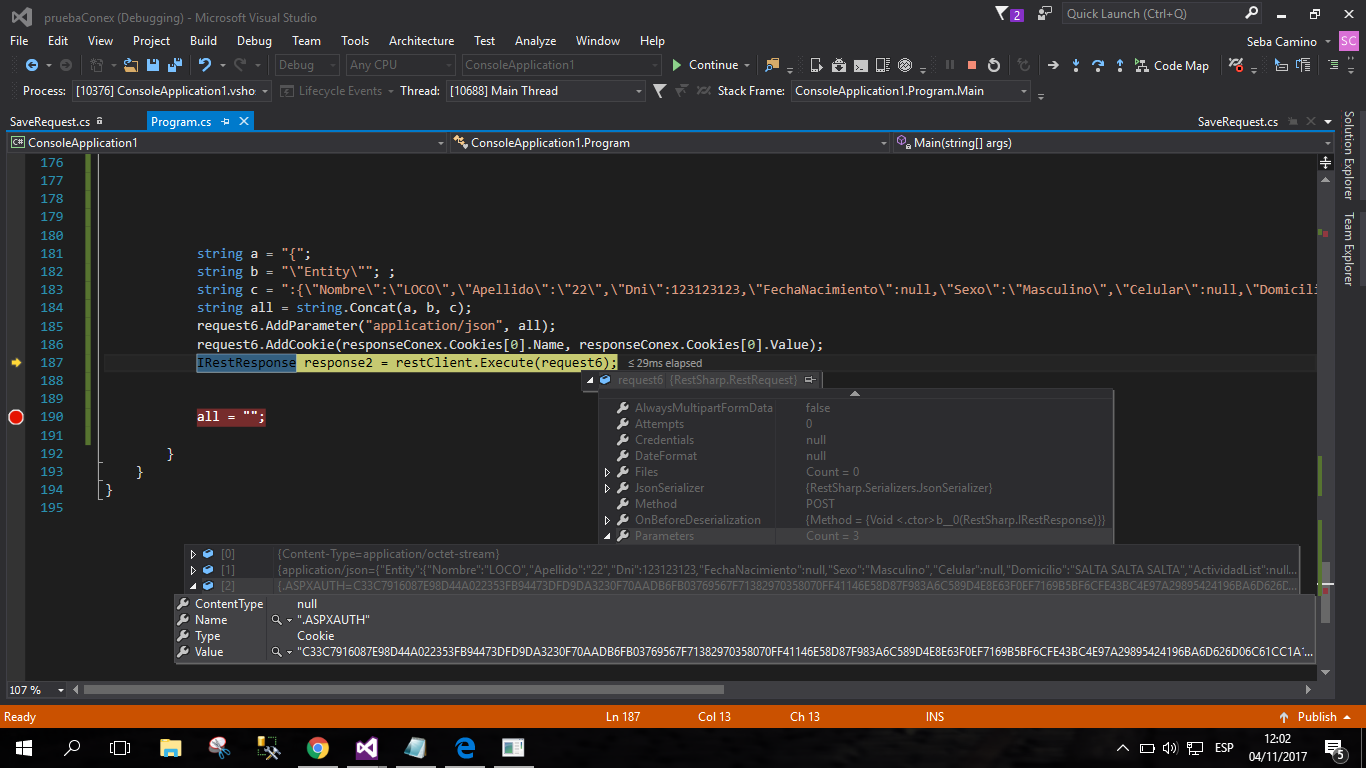The width and height of the screenshot is (1366, 768).
Task: Click magnifier visualizer beside Name value
Action: tap(277, 620)
